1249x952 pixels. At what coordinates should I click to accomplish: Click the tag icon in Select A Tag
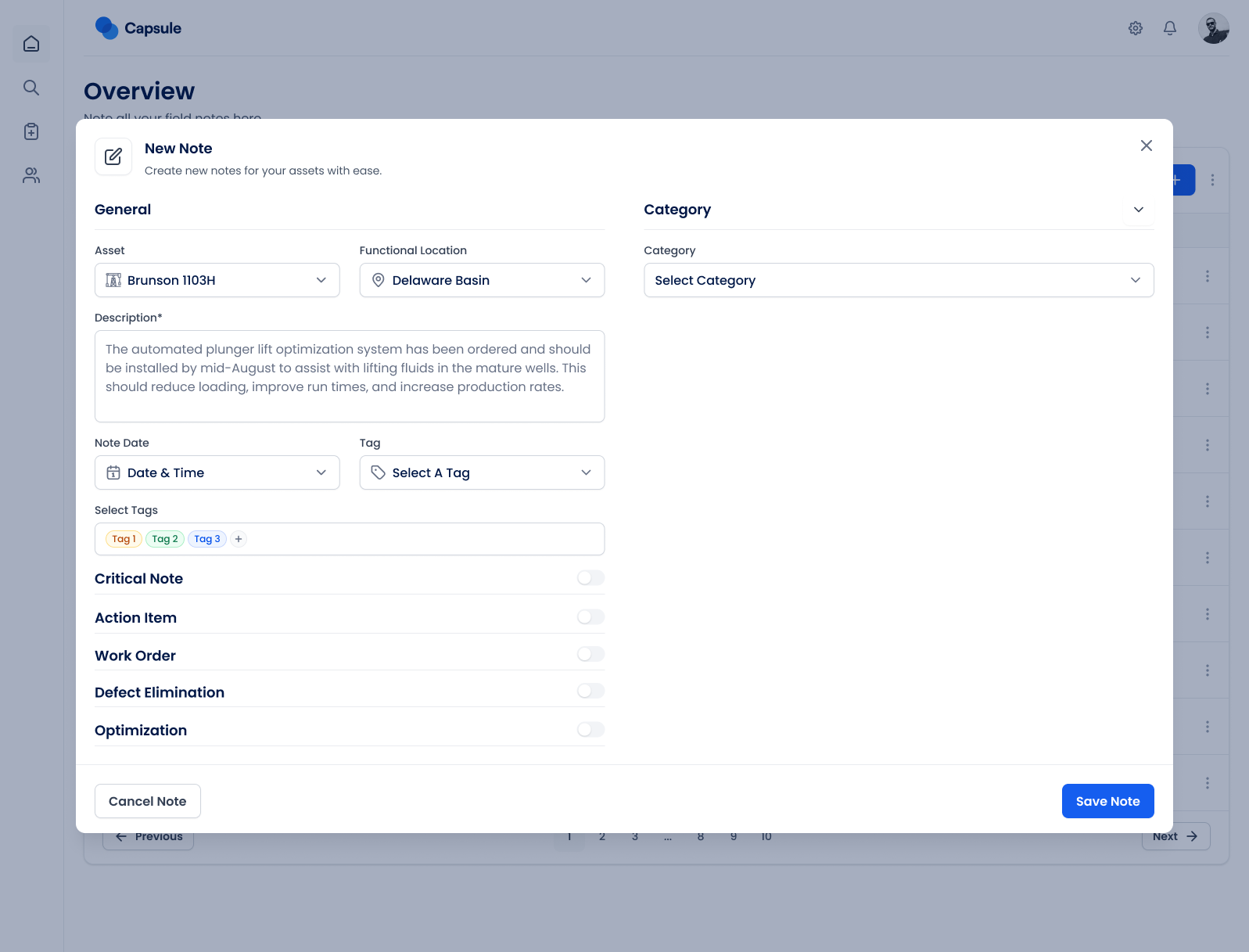[379, 472]
